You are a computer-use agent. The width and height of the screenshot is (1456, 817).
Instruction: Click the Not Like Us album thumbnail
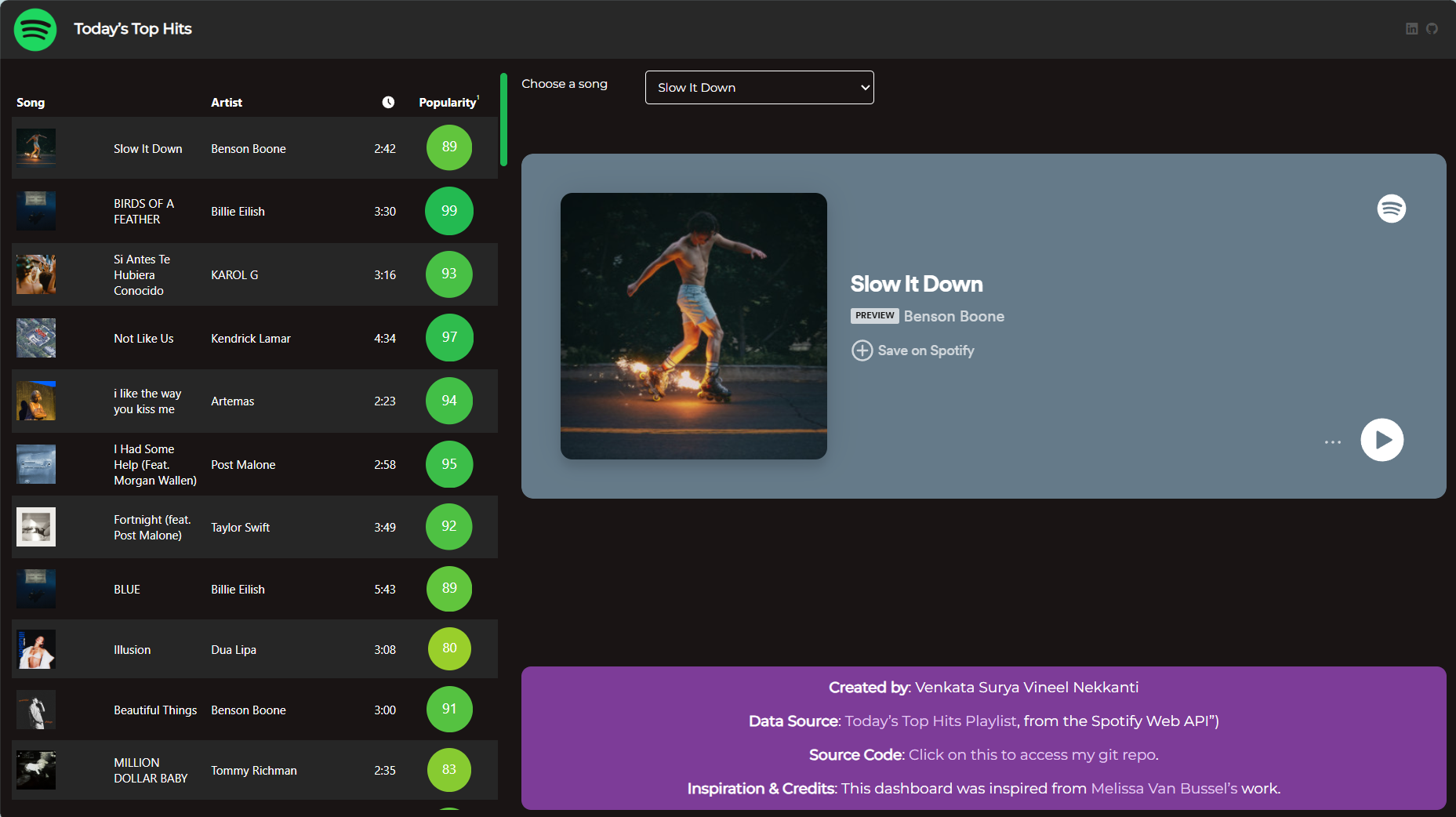(x=36, y=338)
